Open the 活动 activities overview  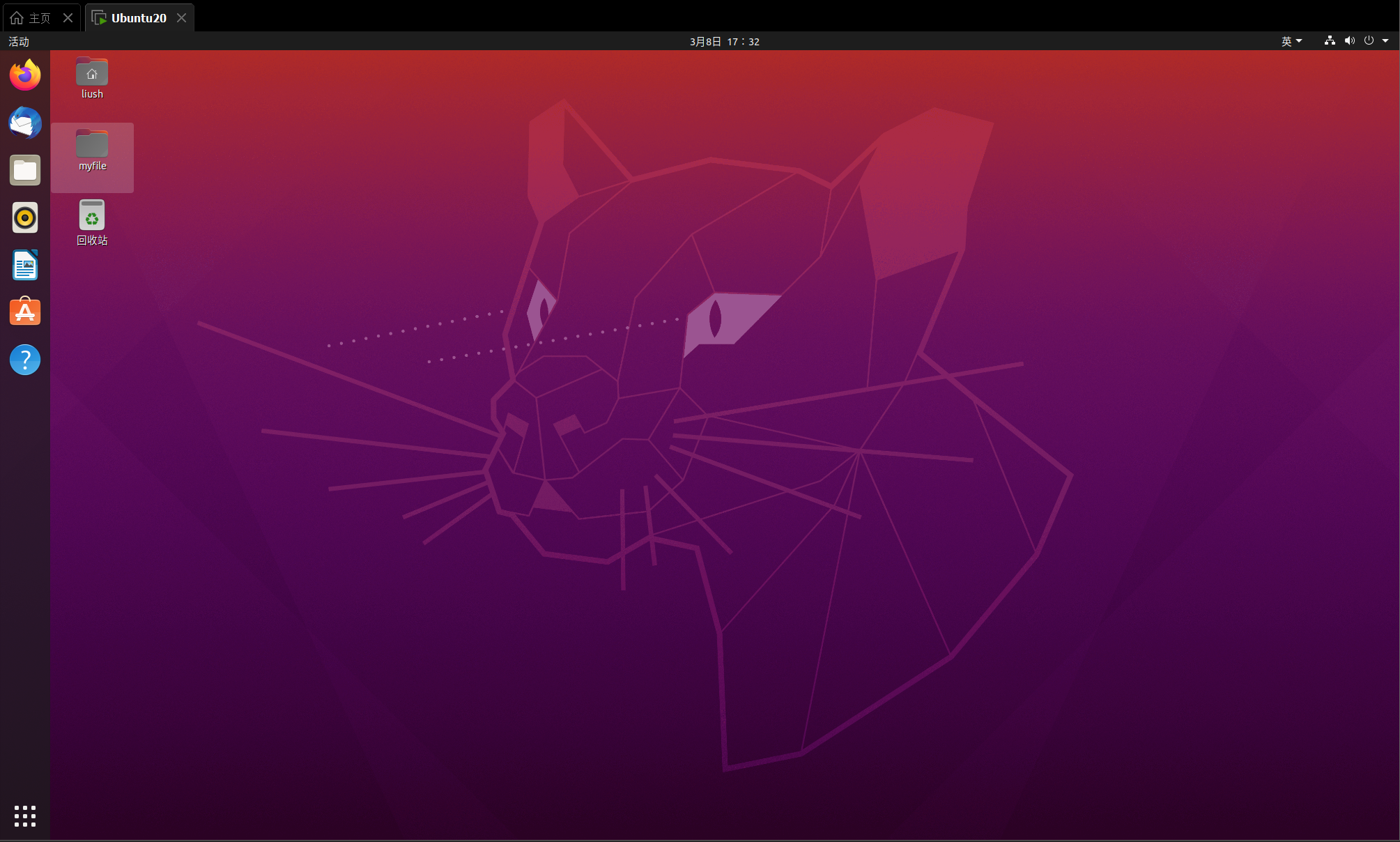click(x=19, y=41)
